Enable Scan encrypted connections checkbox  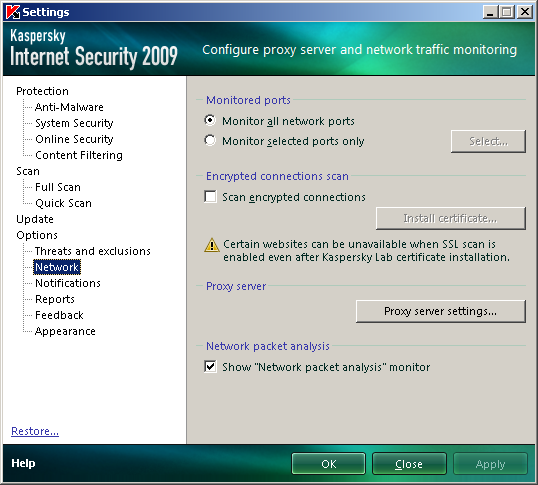tap(210, 197)
